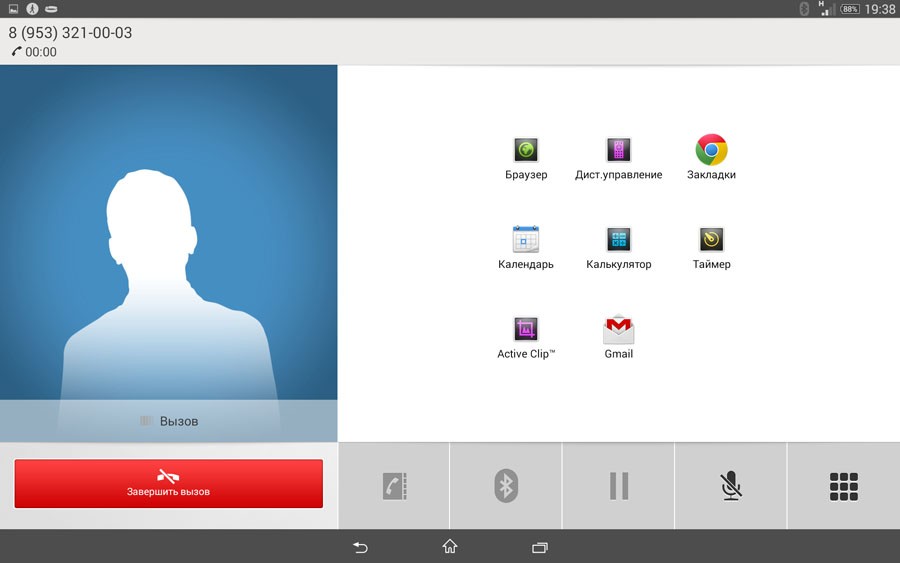Image resolution: width=900 pixels, height=563 pixels.
Task: Launch Дист.управление remote control app
Action: click(618, 150)
